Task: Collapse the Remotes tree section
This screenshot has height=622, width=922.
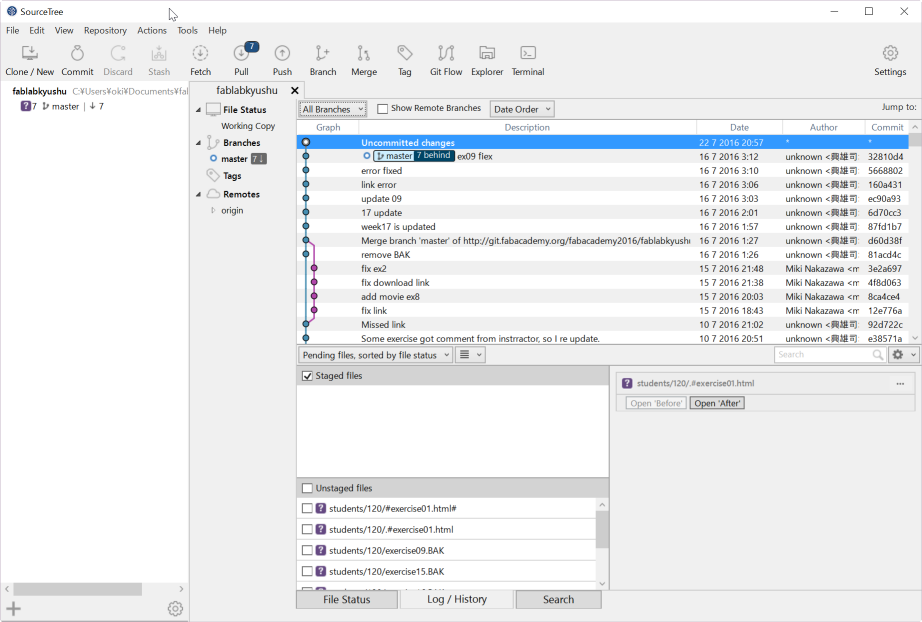Action: 198,195
